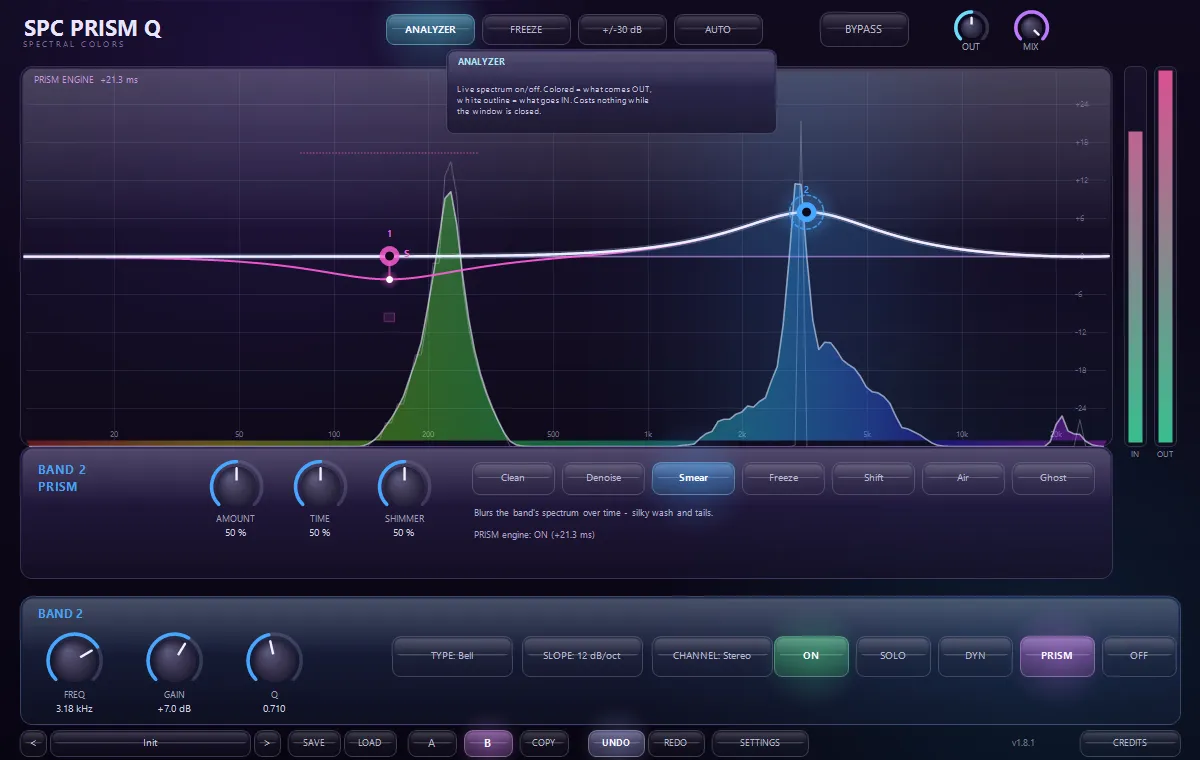Click the OUT gain knob
Viewport: 1200px width, 760px height.
[x=971, y=26]
